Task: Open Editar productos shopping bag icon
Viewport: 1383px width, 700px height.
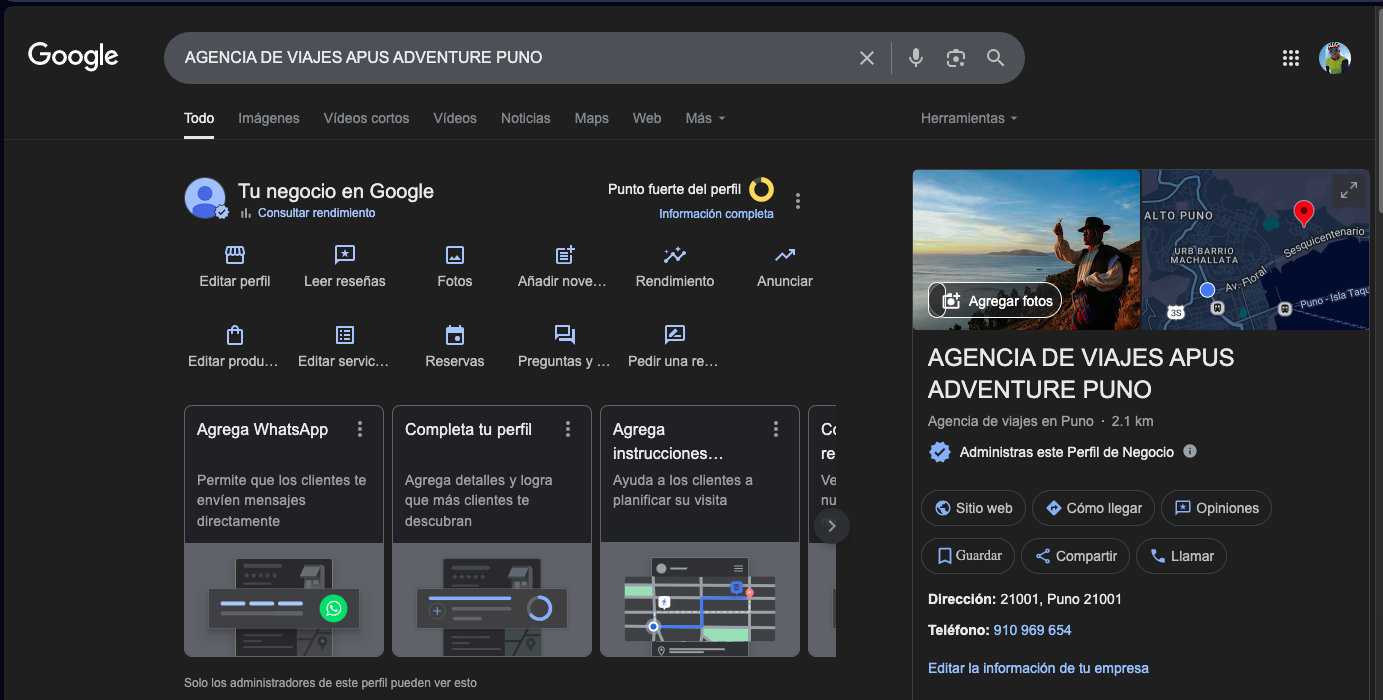Action: 235,335
